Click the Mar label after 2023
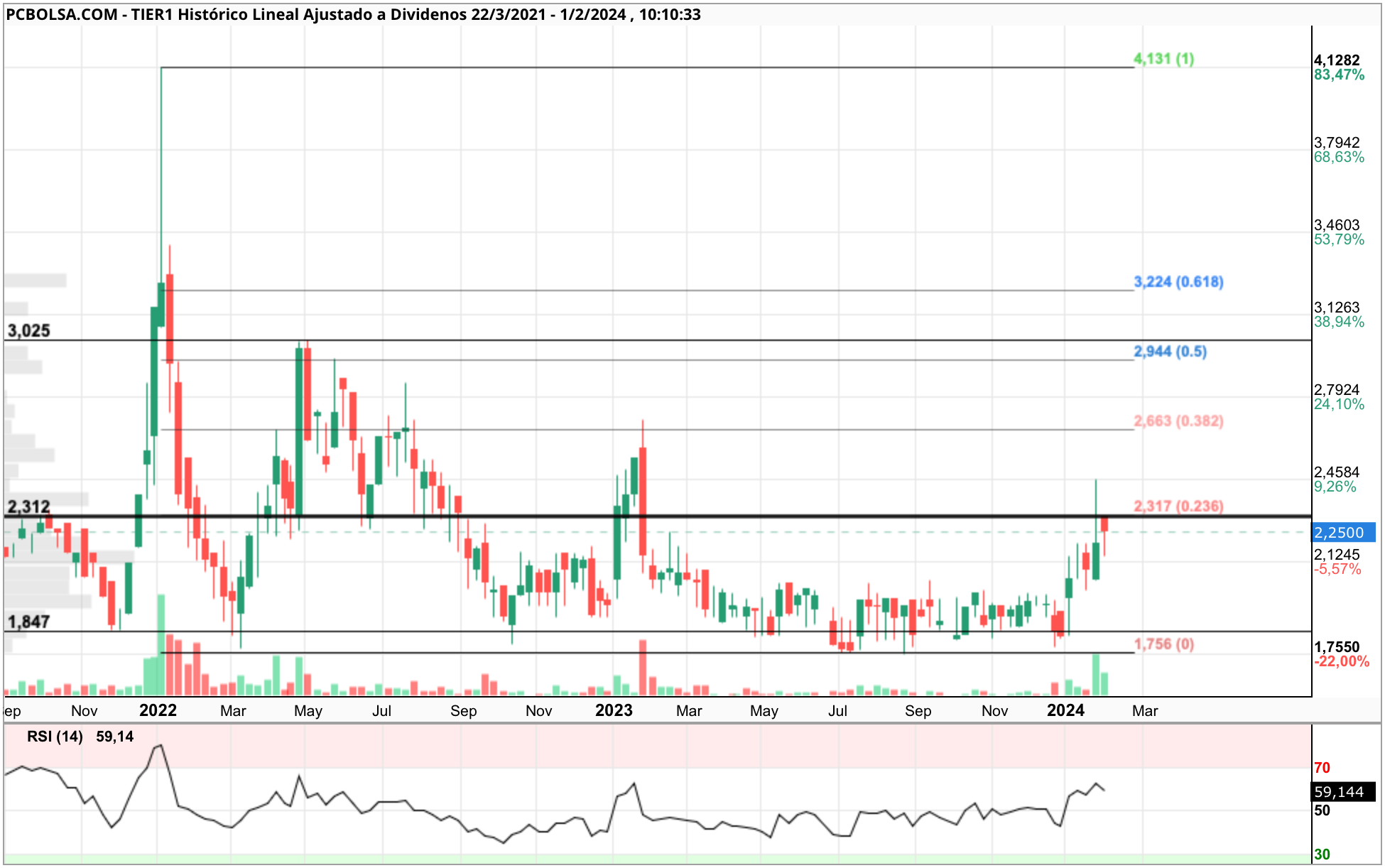Image resolution: width=1385 pixels, height=868 pixels. (x=689, y=711)
